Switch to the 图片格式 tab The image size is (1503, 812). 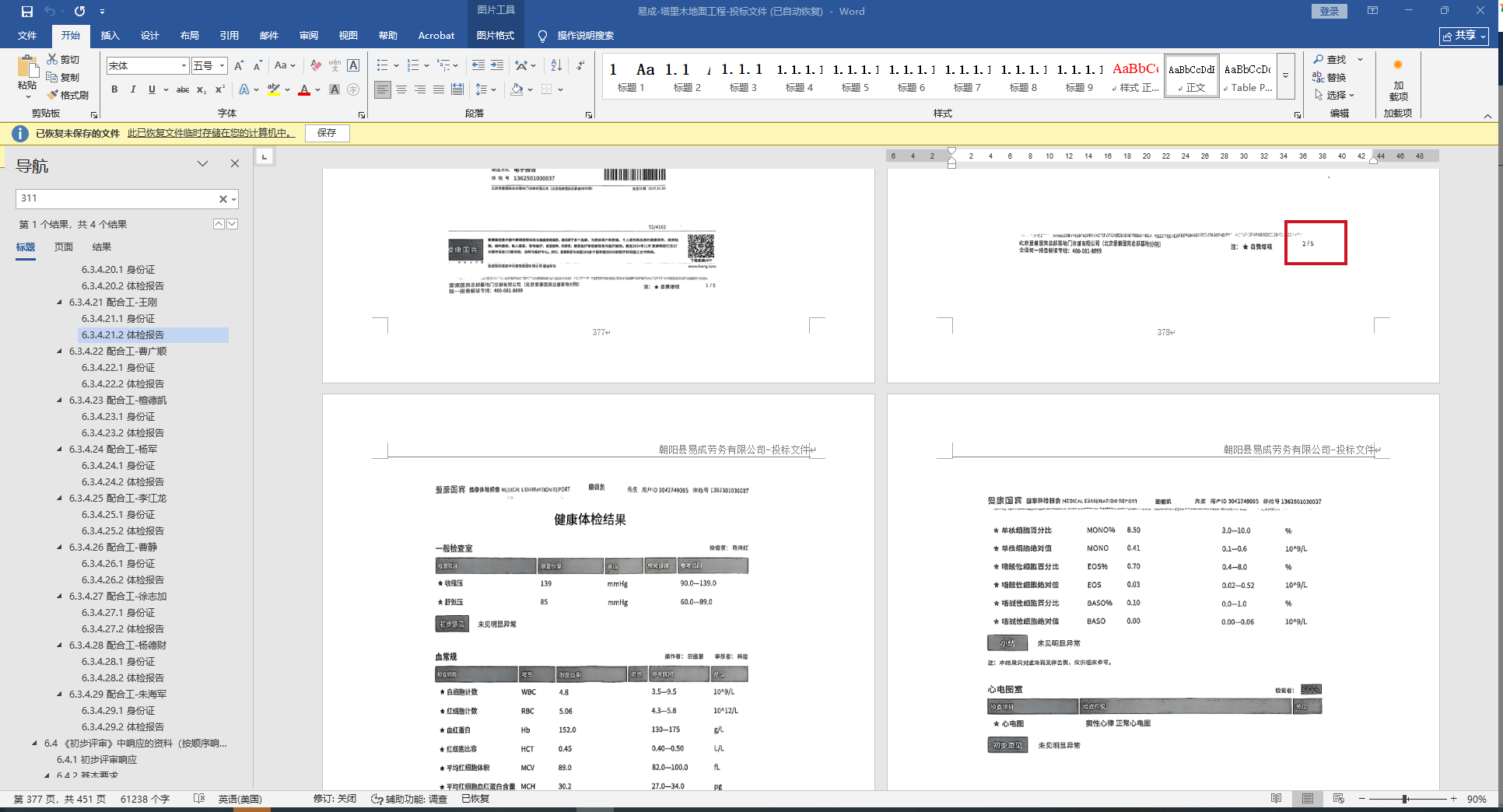(x=496, y=36)
